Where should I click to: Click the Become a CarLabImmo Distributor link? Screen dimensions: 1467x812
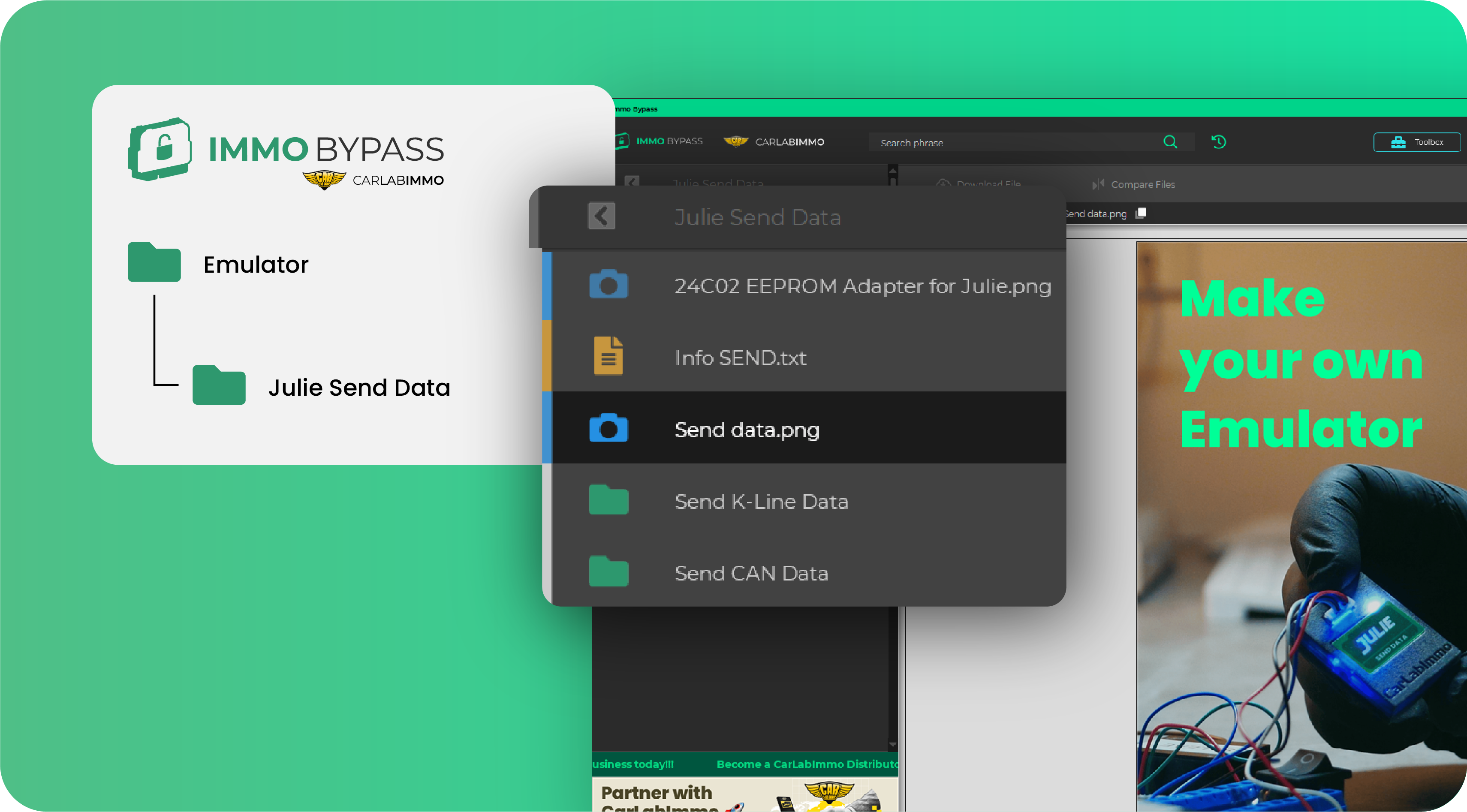pos(807,764)
